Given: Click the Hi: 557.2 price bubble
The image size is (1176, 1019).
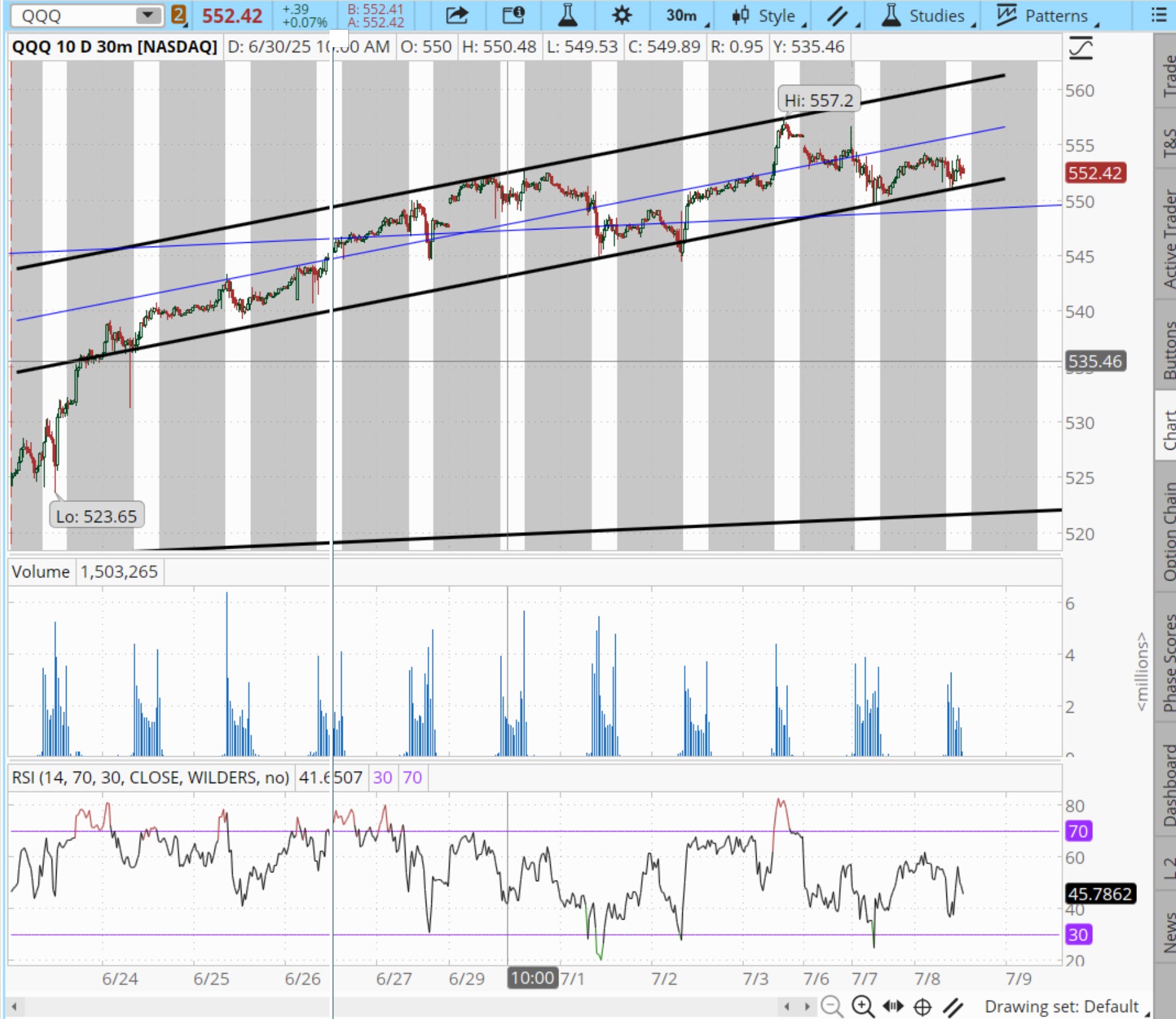Looking at the screenshot, I should tap(819, 100).
